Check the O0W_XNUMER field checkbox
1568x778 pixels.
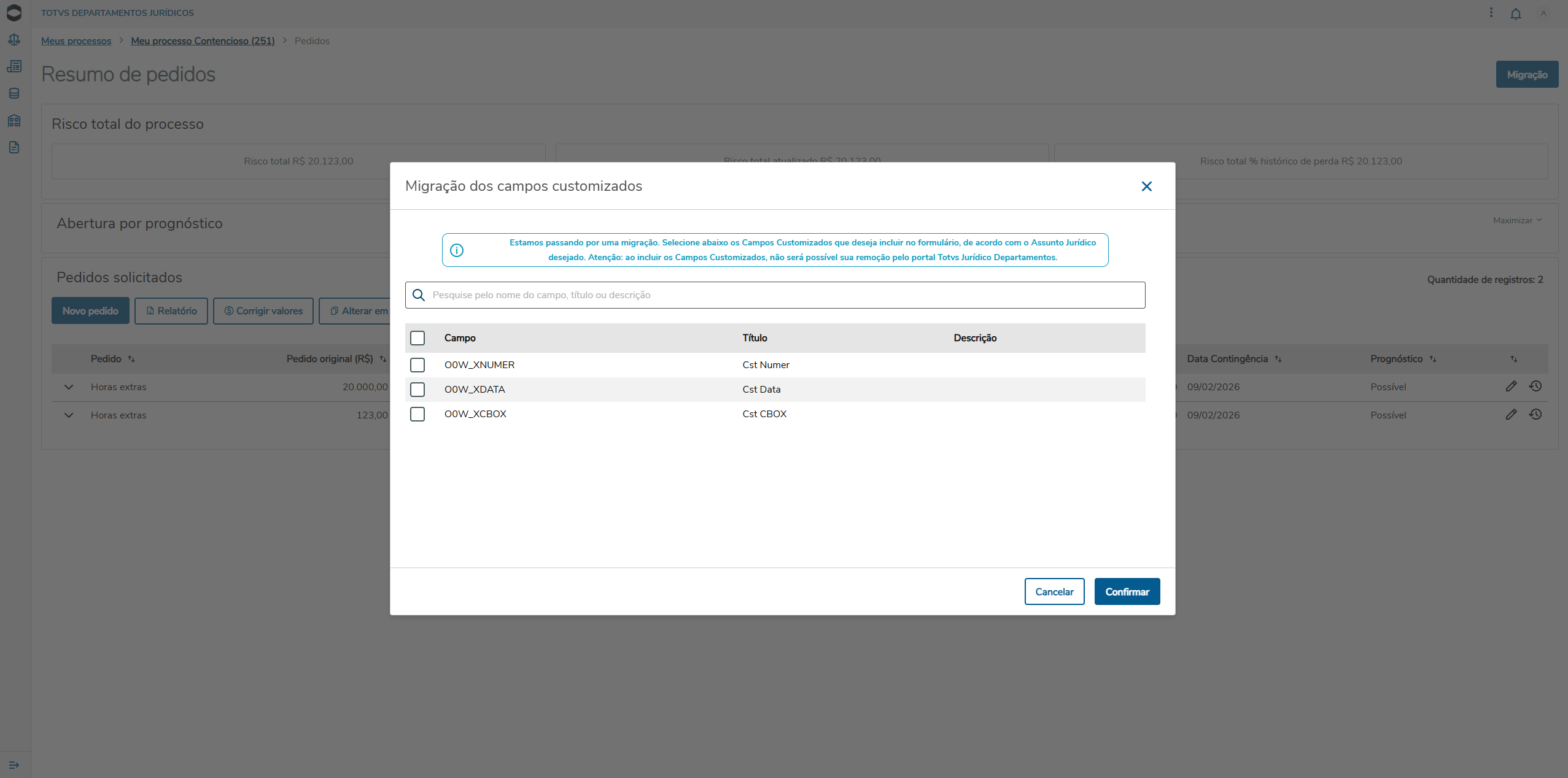point(417,365)
